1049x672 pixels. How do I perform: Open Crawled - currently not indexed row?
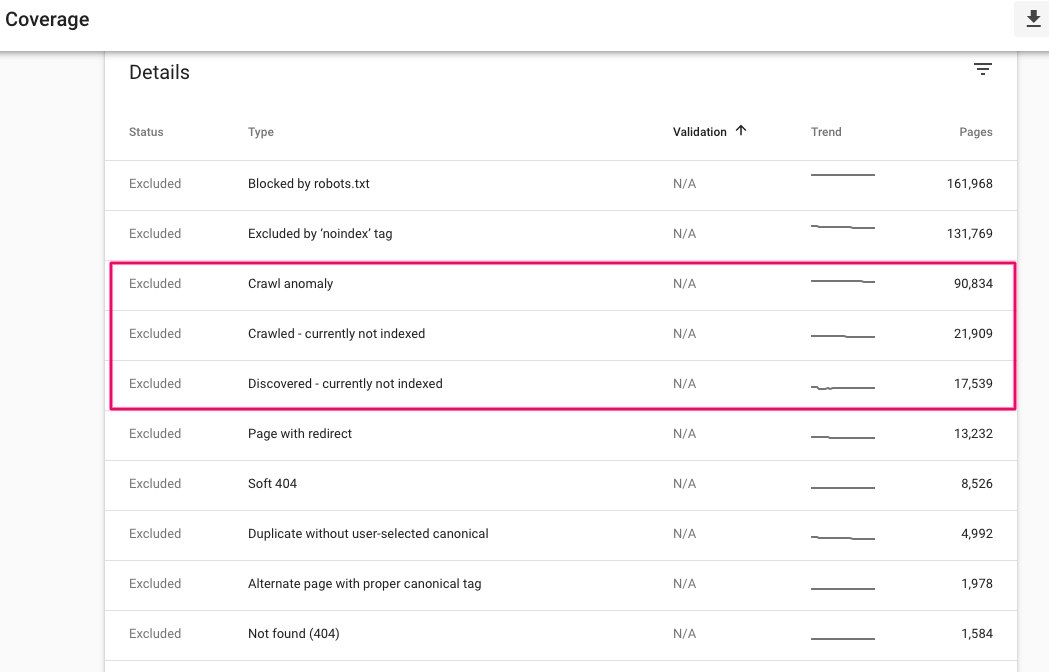[x=561, y=335]
